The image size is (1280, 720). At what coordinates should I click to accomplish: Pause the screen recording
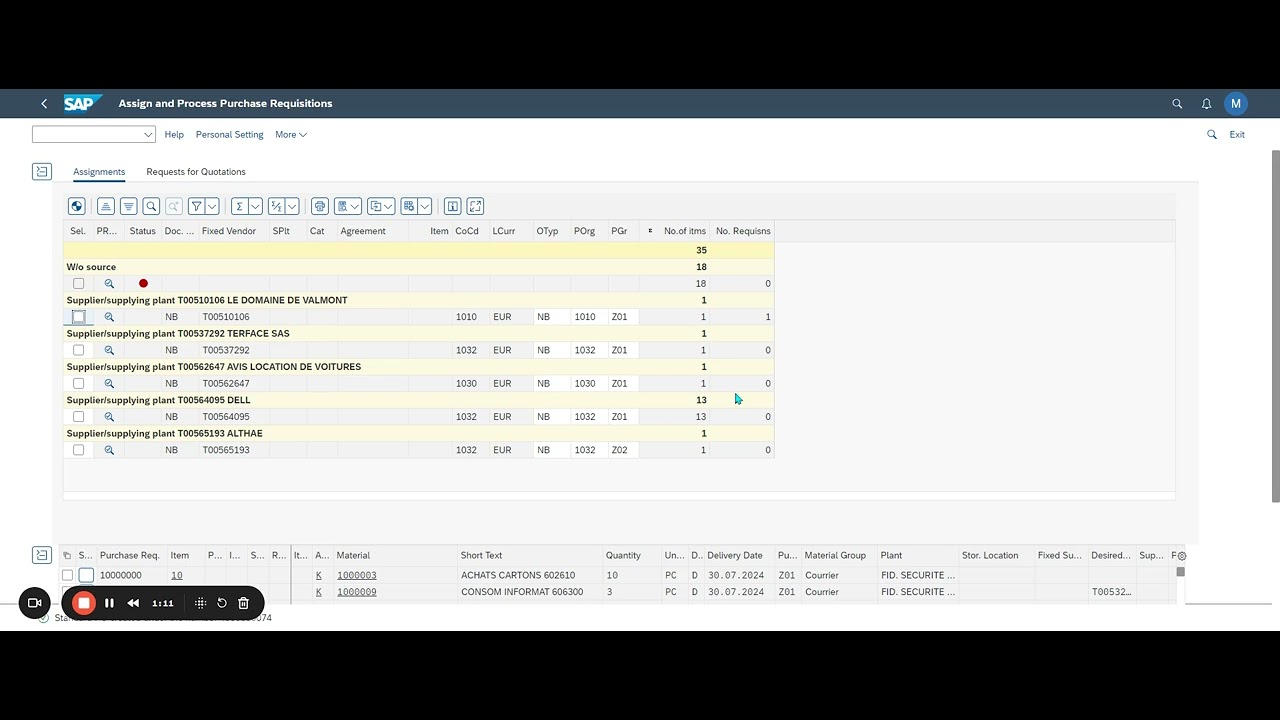pyautogui.click(x=109, y=603)
